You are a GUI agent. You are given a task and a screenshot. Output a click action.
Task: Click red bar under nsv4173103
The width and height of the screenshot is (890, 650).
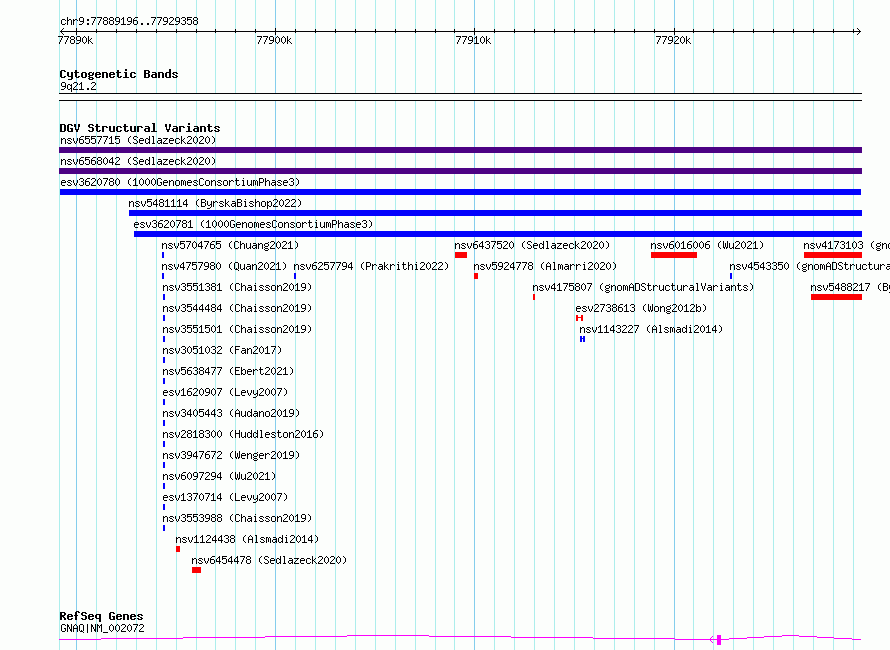click(833, 255)
